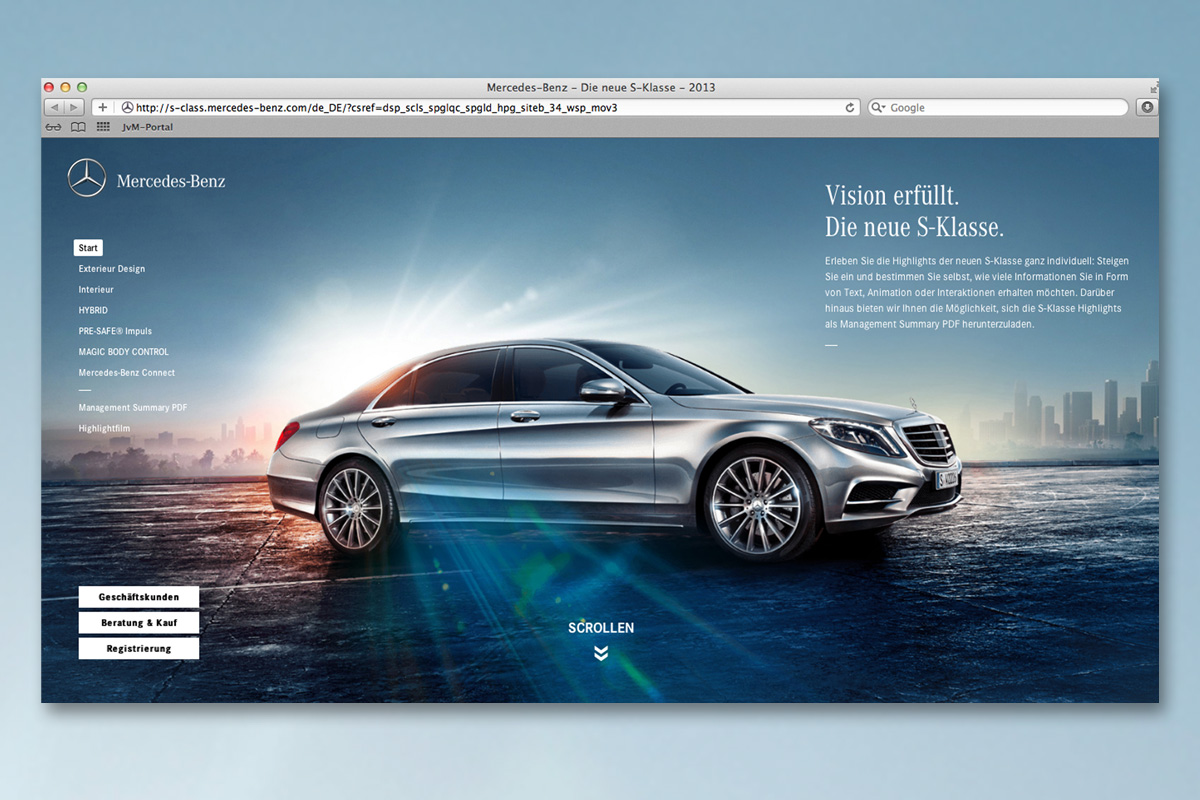Click the Mercedes-Benz star logo
Image resolution: width=1200 pixels, height=800 pixels.
coord(87,179)
